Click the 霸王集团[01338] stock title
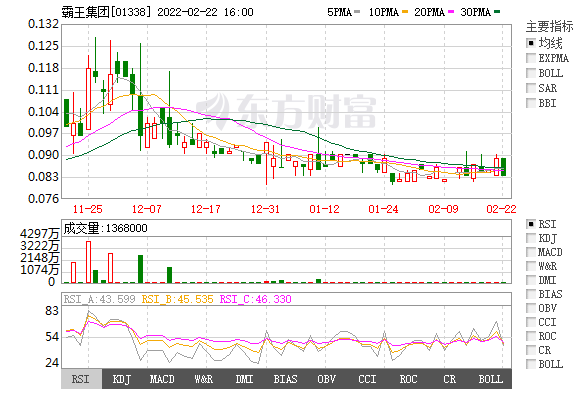 (x=107, y=12)
